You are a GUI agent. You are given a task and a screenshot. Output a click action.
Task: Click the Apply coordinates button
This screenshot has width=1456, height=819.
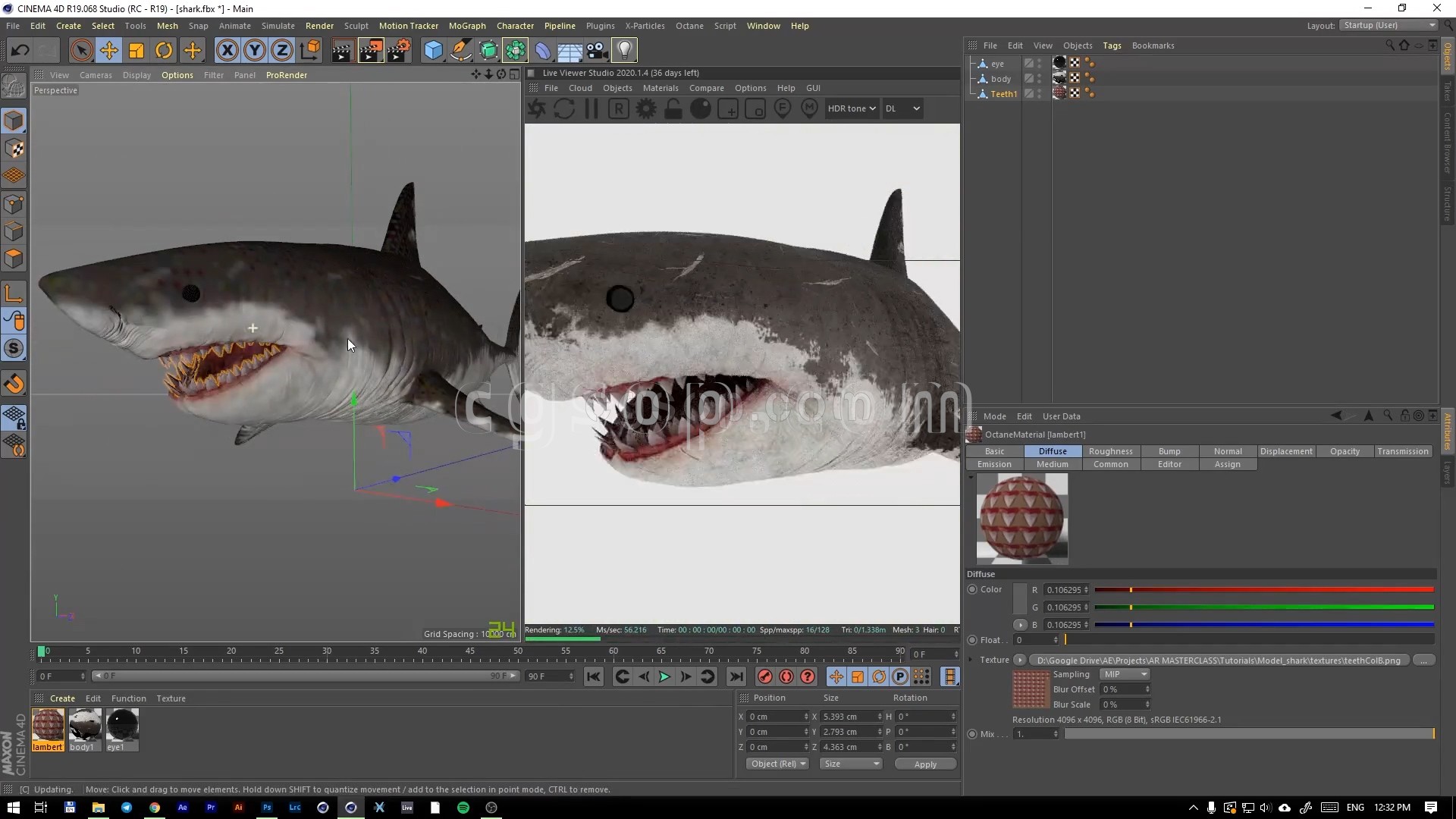925,764
